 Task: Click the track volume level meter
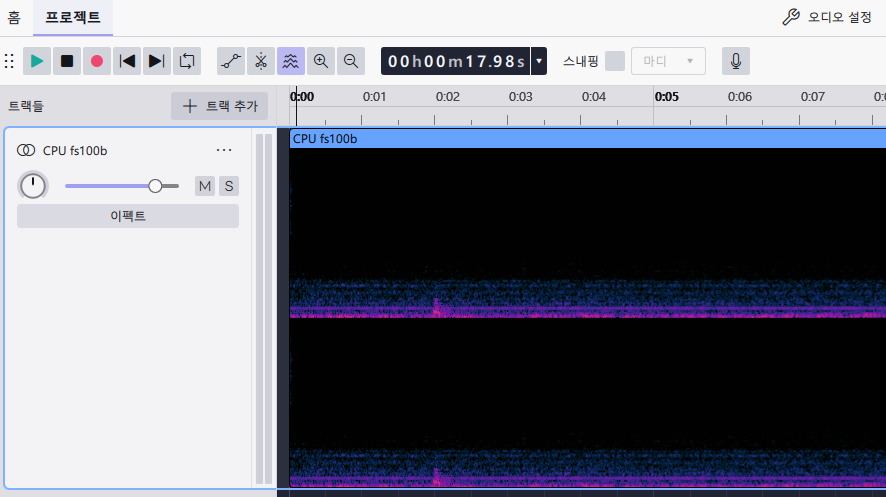coord(264,308)
